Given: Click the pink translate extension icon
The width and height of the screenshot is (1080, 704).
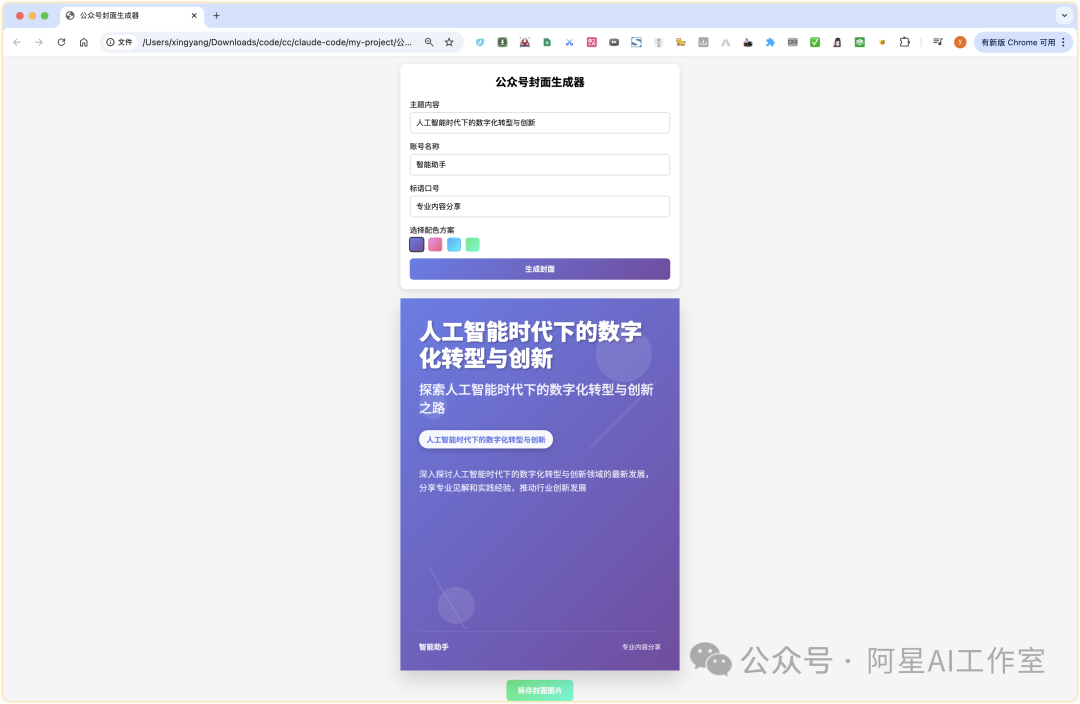Looking at the screenshot, I should pyautogui.click(x=592, y=42).
